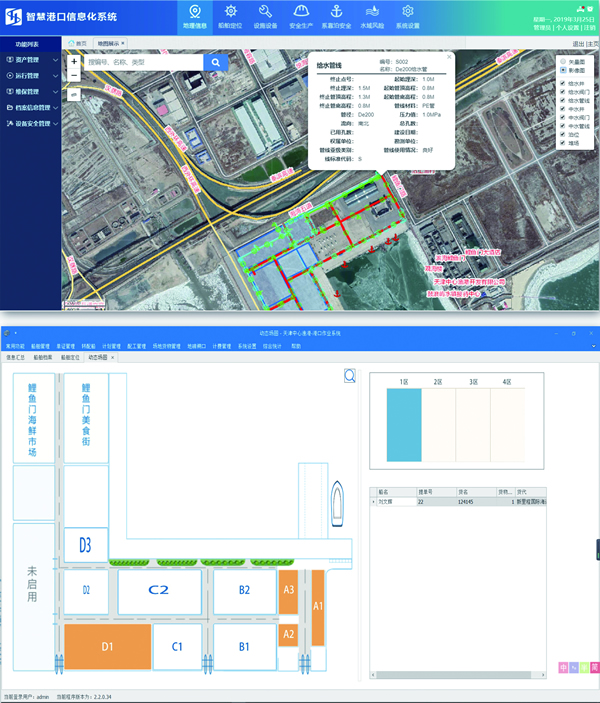The width and height of the screenshot is (600, 703).
Task: Select the 2区 zone block
Action: (x=439, y=425)
